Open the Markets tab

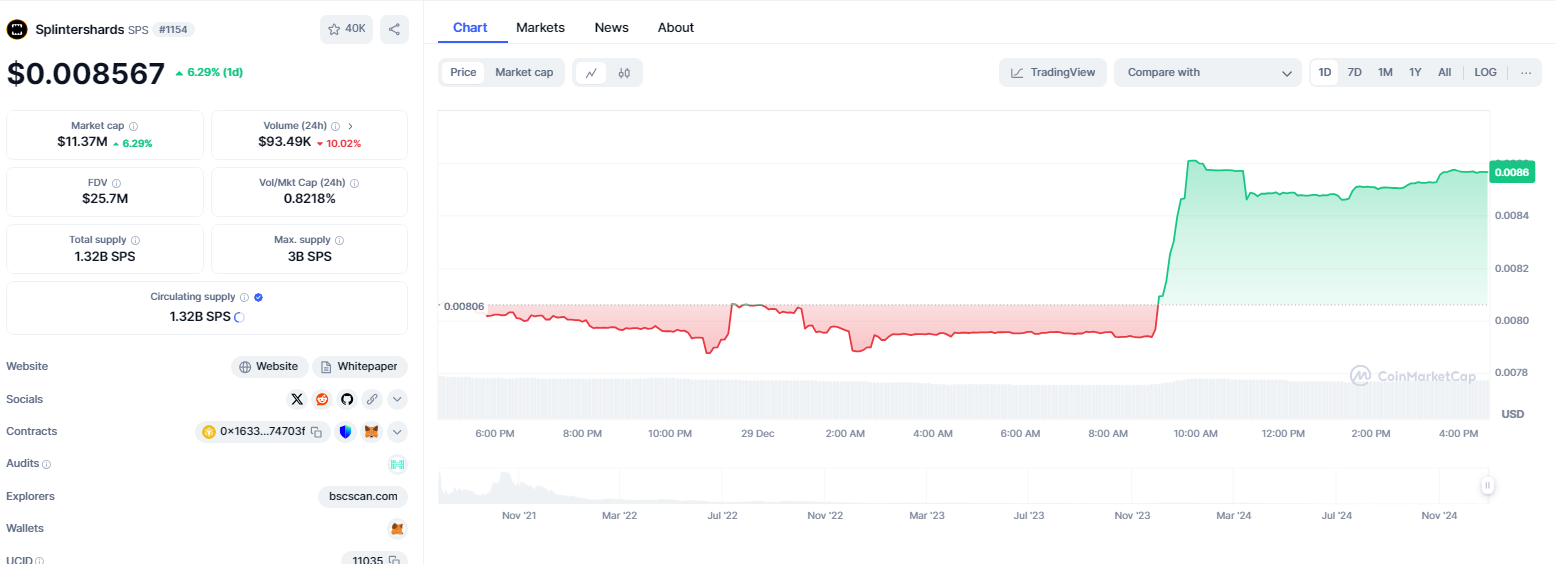coord(540,27)
